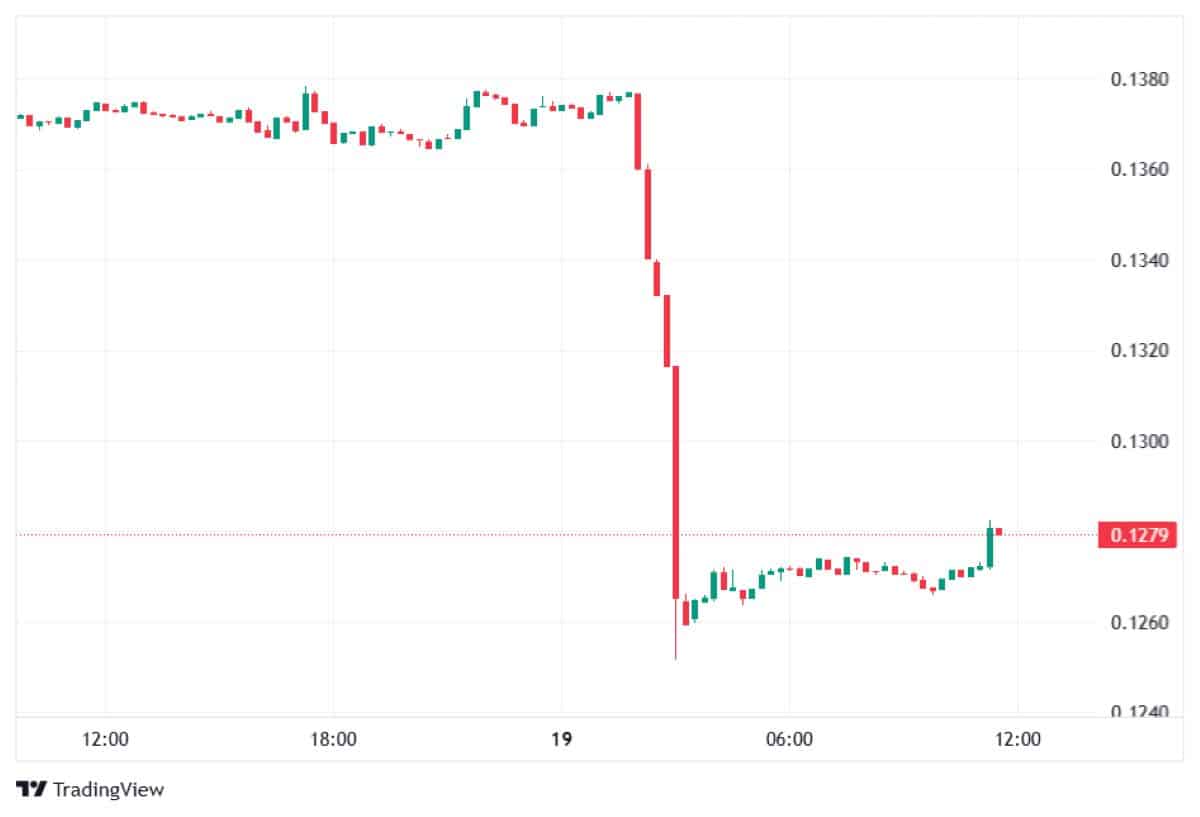Screen dimensions: 1200x817
Task: Click the 18:00 time axis marker
Action: pos(333,740)
